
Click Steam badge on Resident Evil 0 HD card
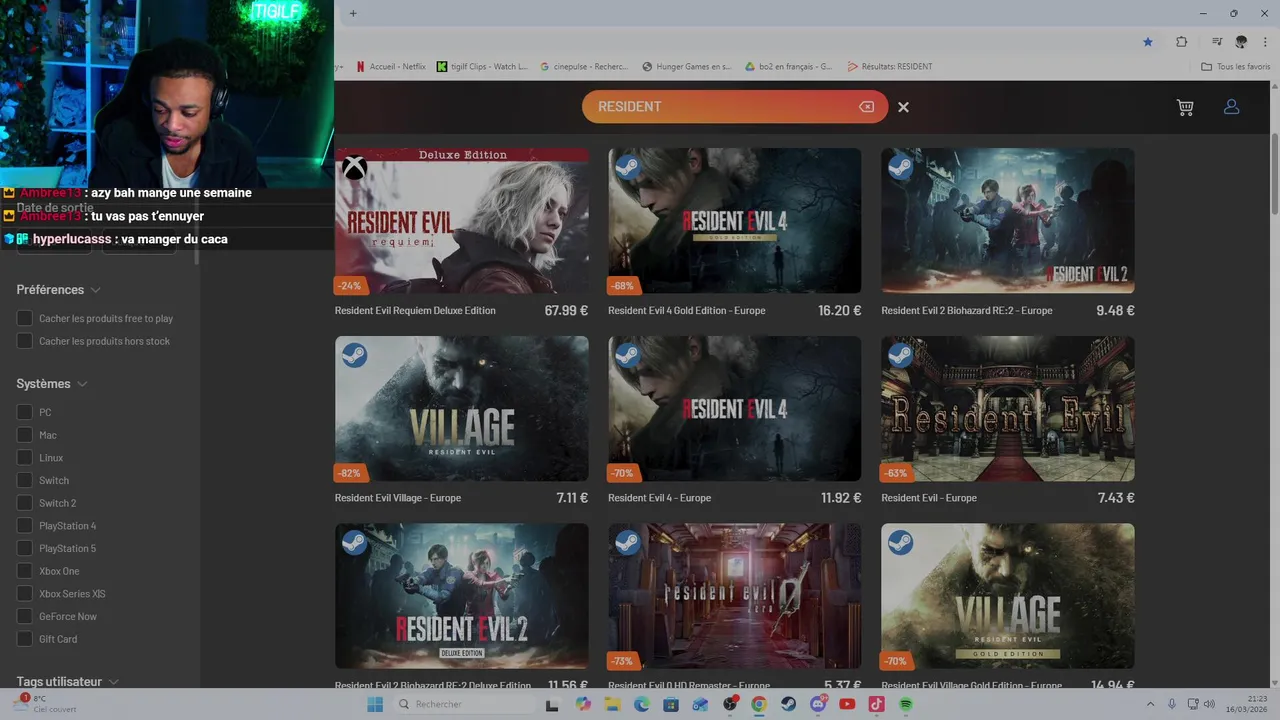click(x=627, y=543)
